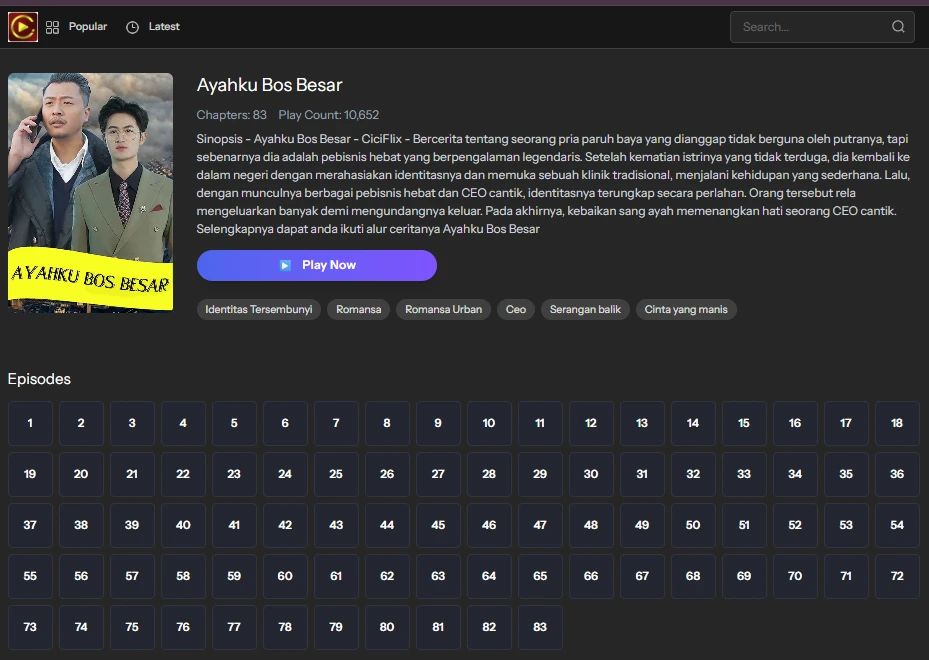Select the Identitas Tersembunyi tag
The image size is (929, 660).
pyautogui.click(x=259, y=310)
